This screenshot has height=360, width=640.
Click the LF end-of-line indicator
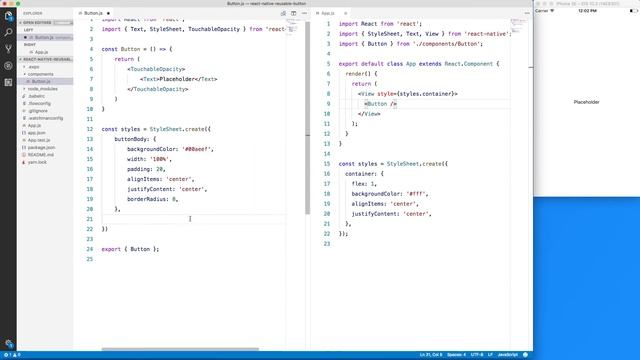(x=490, y=355)
